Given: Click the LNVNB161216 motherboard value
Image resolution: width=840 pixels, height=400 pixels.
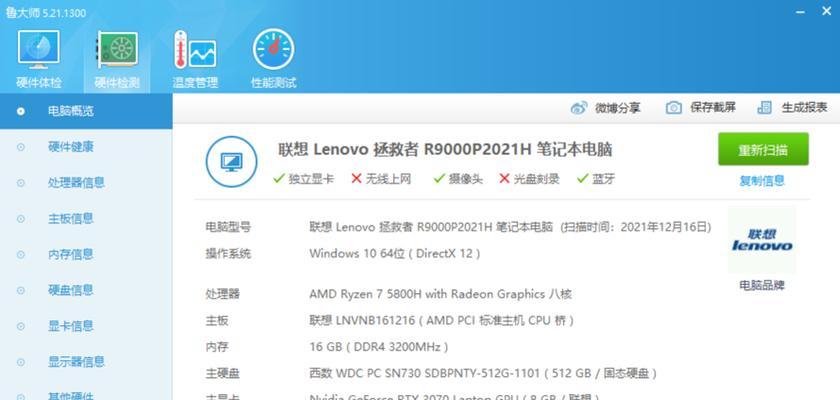Looking at the screenshot, I should 442,321.
